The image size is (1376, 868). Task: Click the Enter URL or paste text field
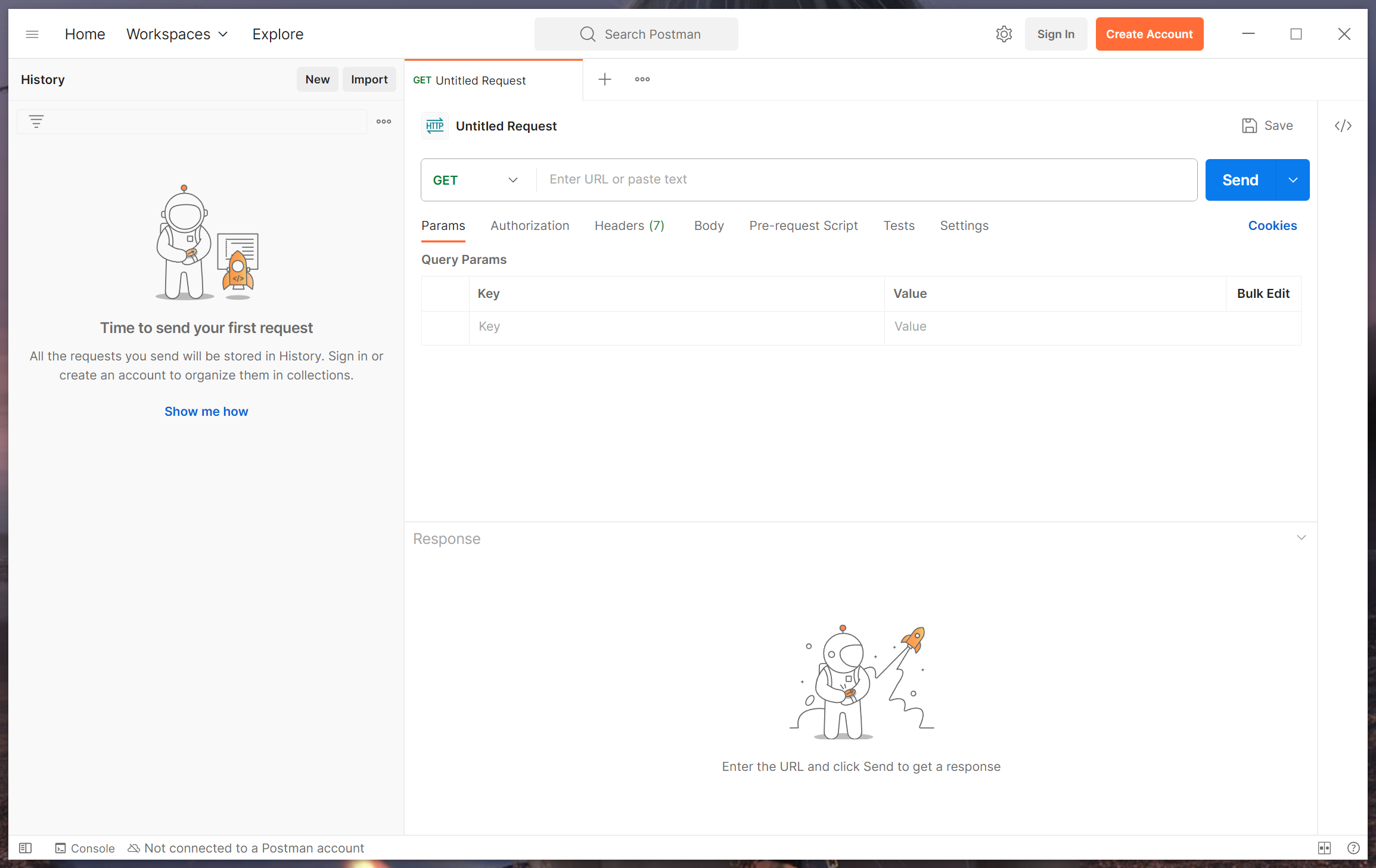pyautogui.click(x=866, y=179)
